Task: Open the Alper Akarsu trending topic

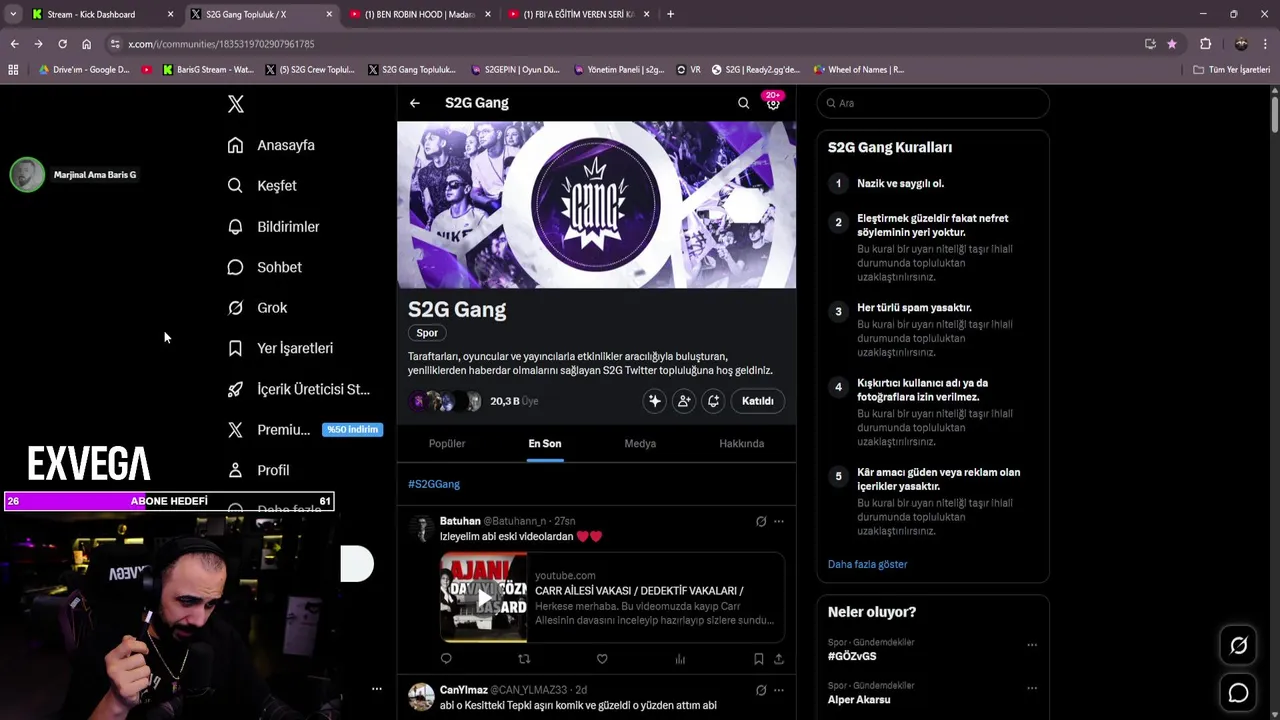Action: 859,700
